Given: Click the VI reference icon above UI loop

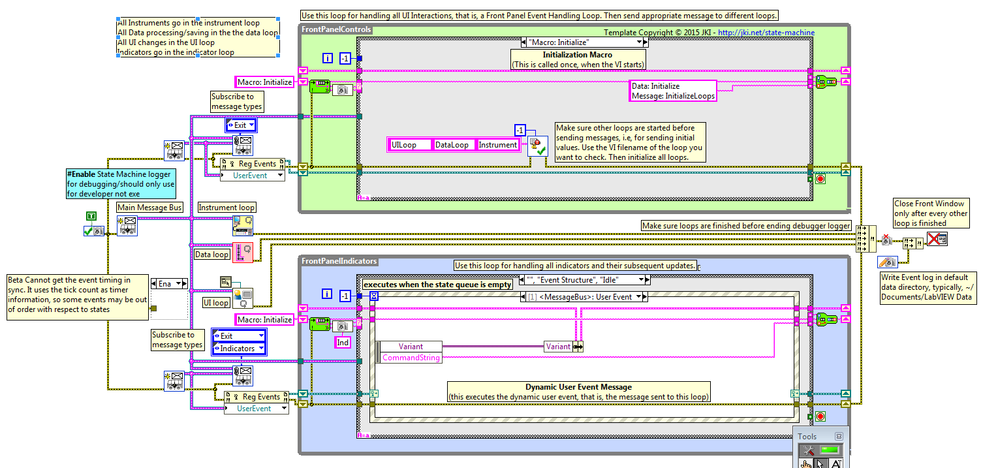Looking at the screenshot, I should tap(227, 281).
